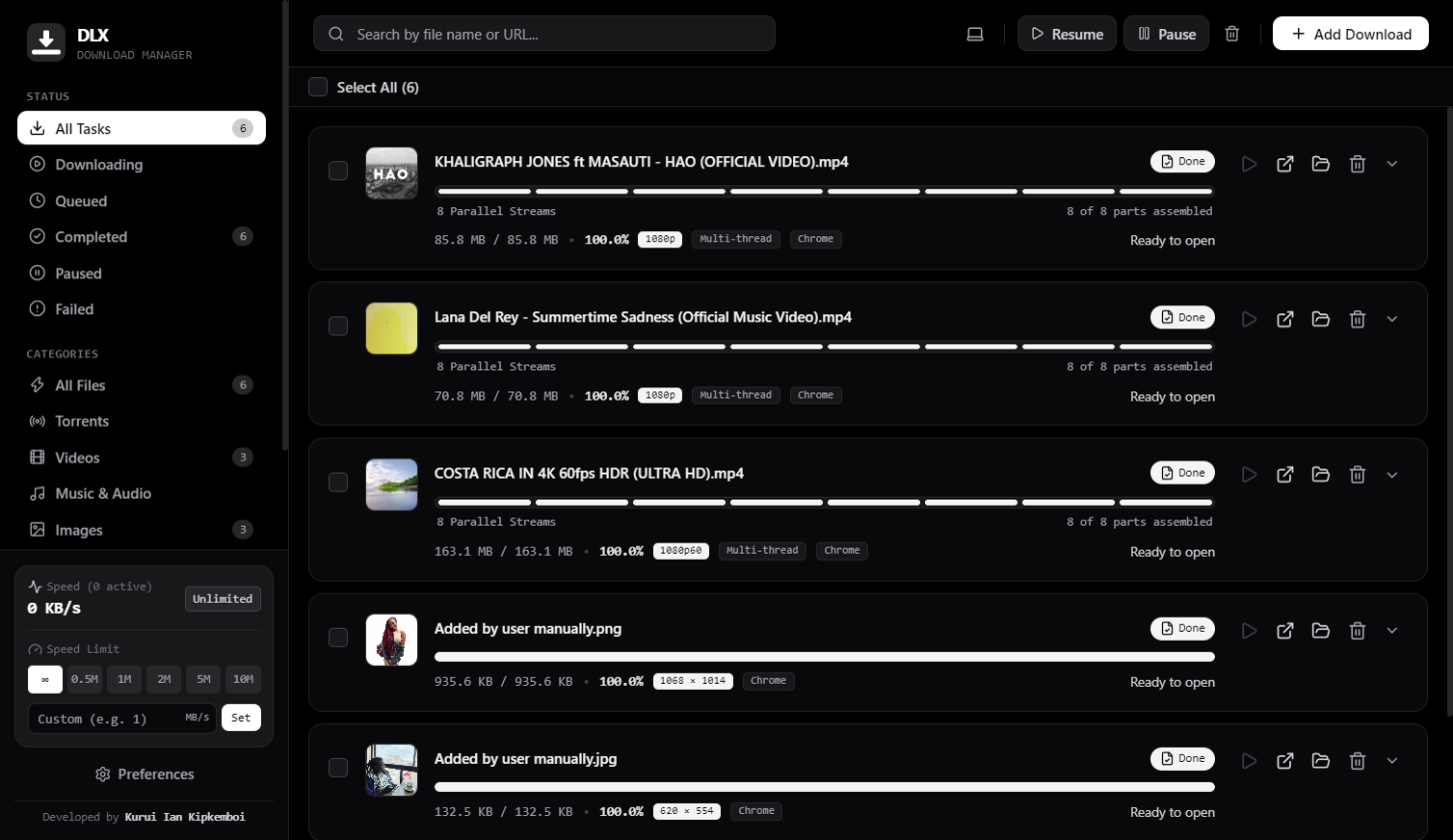1453x840 pixels.
Task: Go to the Music & Audio category
Action: pos(142,493)
